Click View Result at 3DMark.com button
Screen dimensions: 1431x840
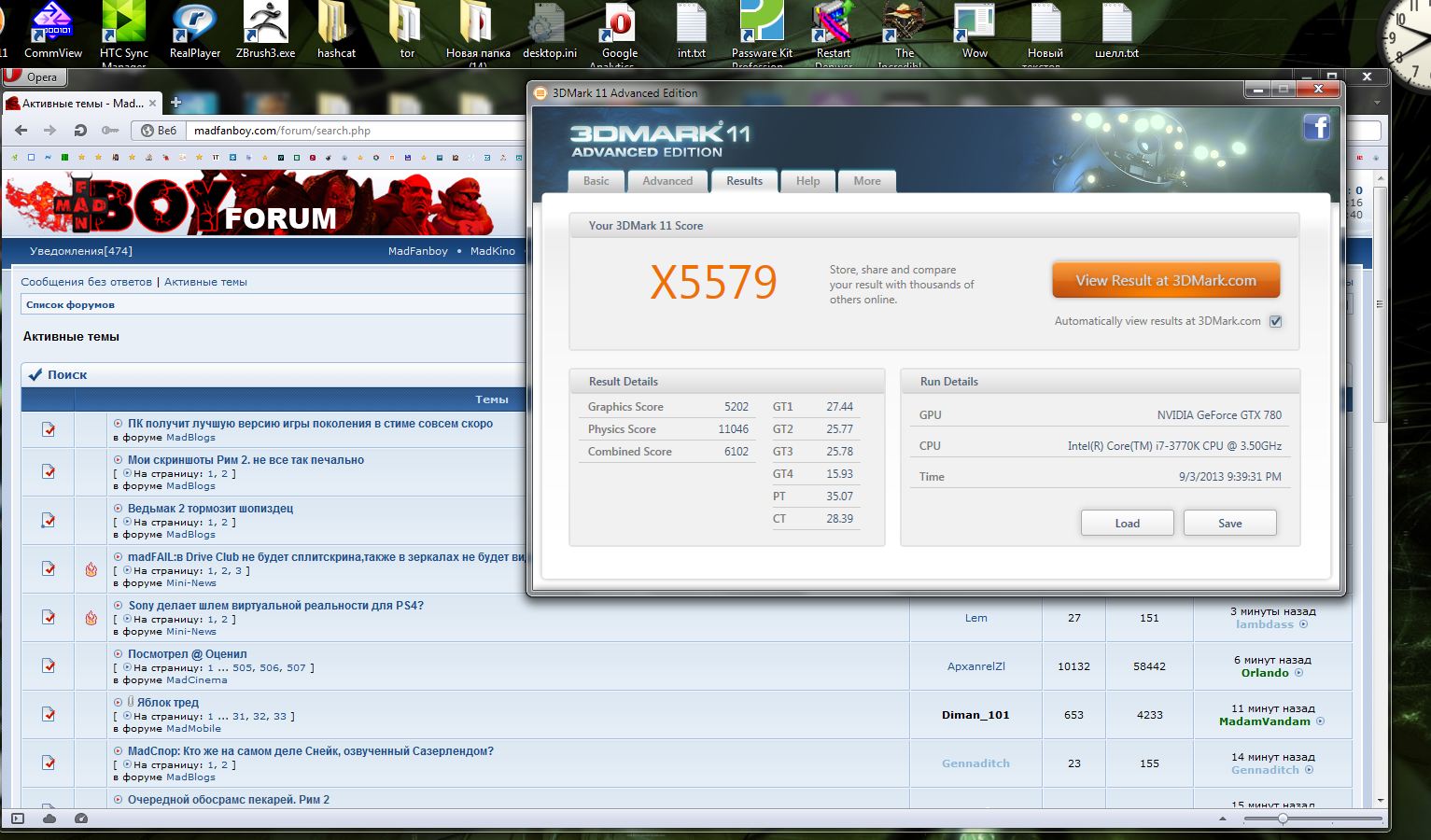[x=1165, y=280]
